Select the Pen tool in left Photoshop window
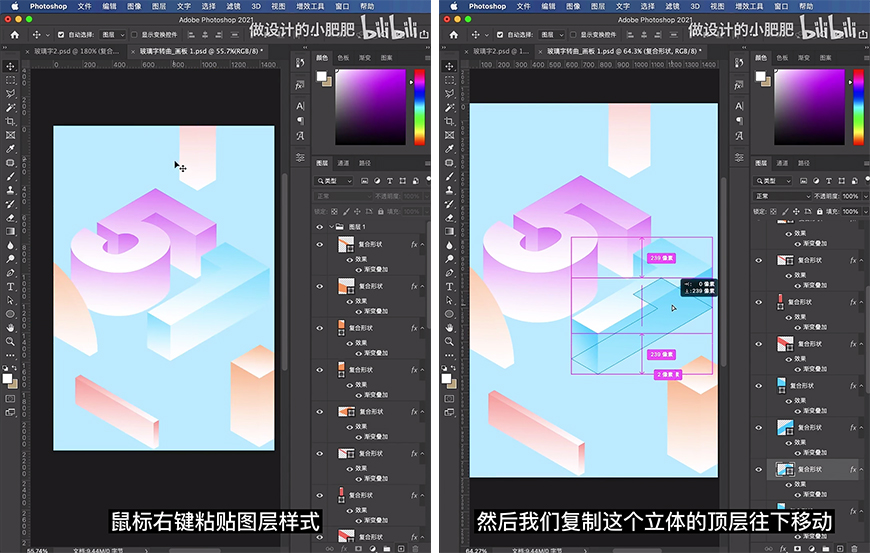Viewport: 870px width, 553px height. click(x=10, y=272)
